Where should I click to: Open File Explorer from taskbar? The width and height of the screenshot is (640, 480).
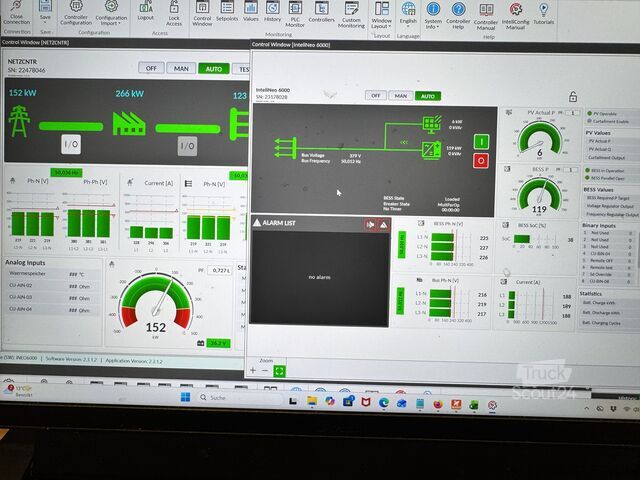click(312, 400)
